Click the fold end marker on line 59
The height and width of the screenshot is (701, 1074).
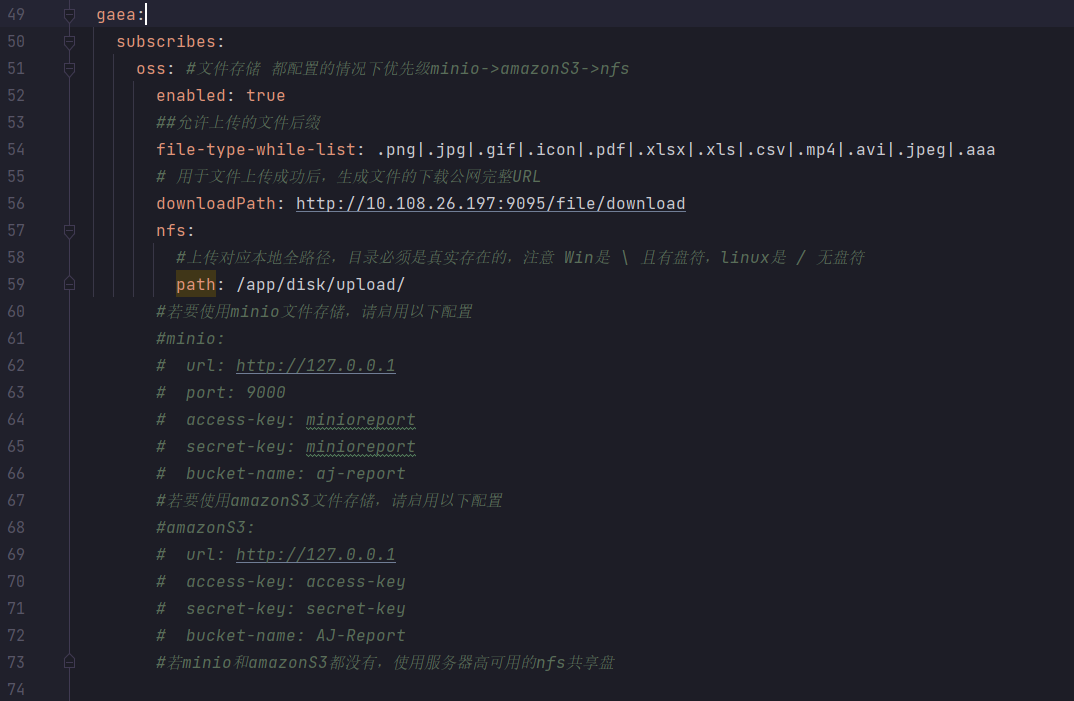coord(69,284)
